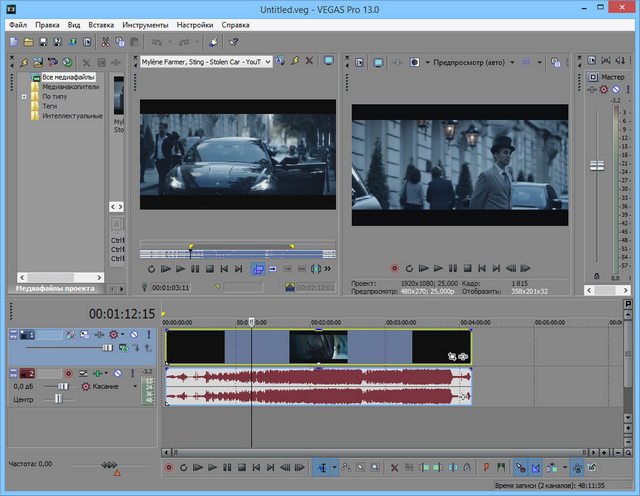
Task: Open the Касание automation mode dropdown
Action: click(x=136, y=386)
